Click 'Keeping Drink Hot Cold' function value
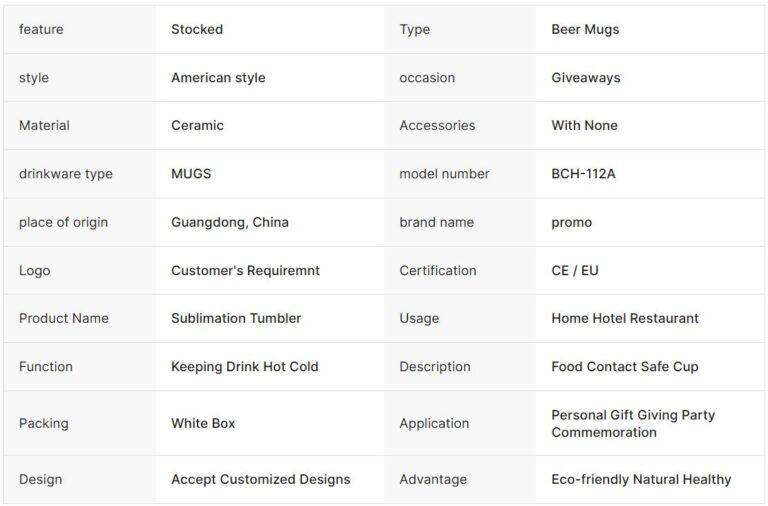Screen dimensions: 768x506 pos(244,366)
